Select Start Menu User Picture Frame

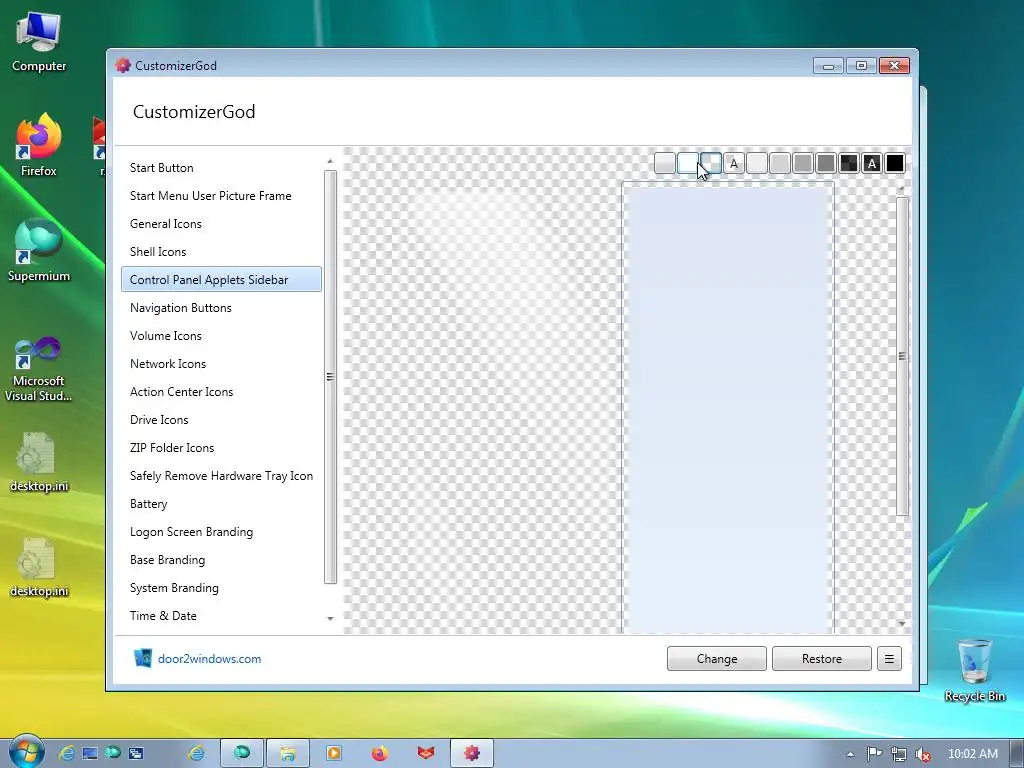(x=221, y=196)
